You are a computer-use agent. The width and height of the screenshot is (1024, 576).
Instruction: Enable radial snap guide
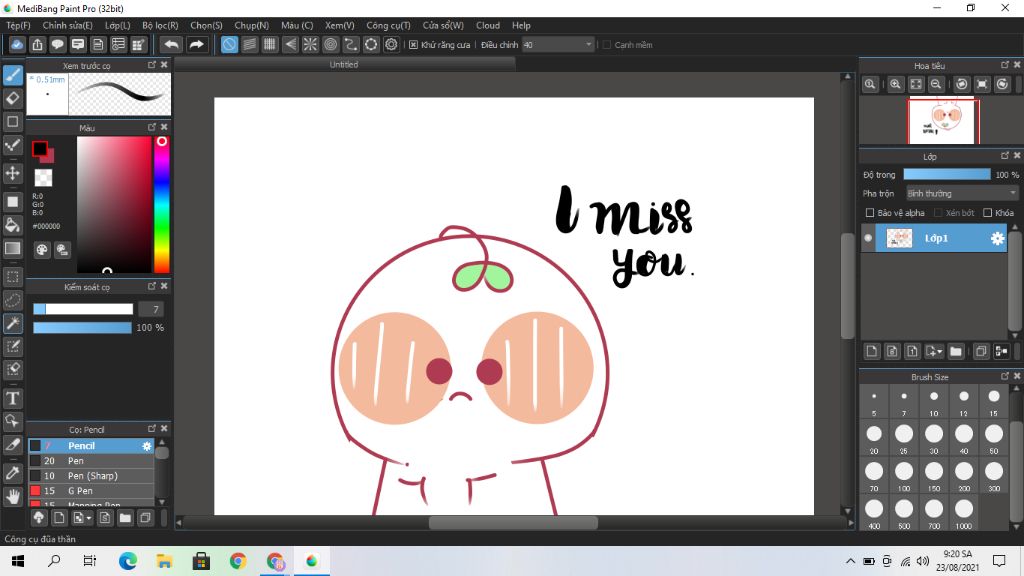(x=310, y=44)
